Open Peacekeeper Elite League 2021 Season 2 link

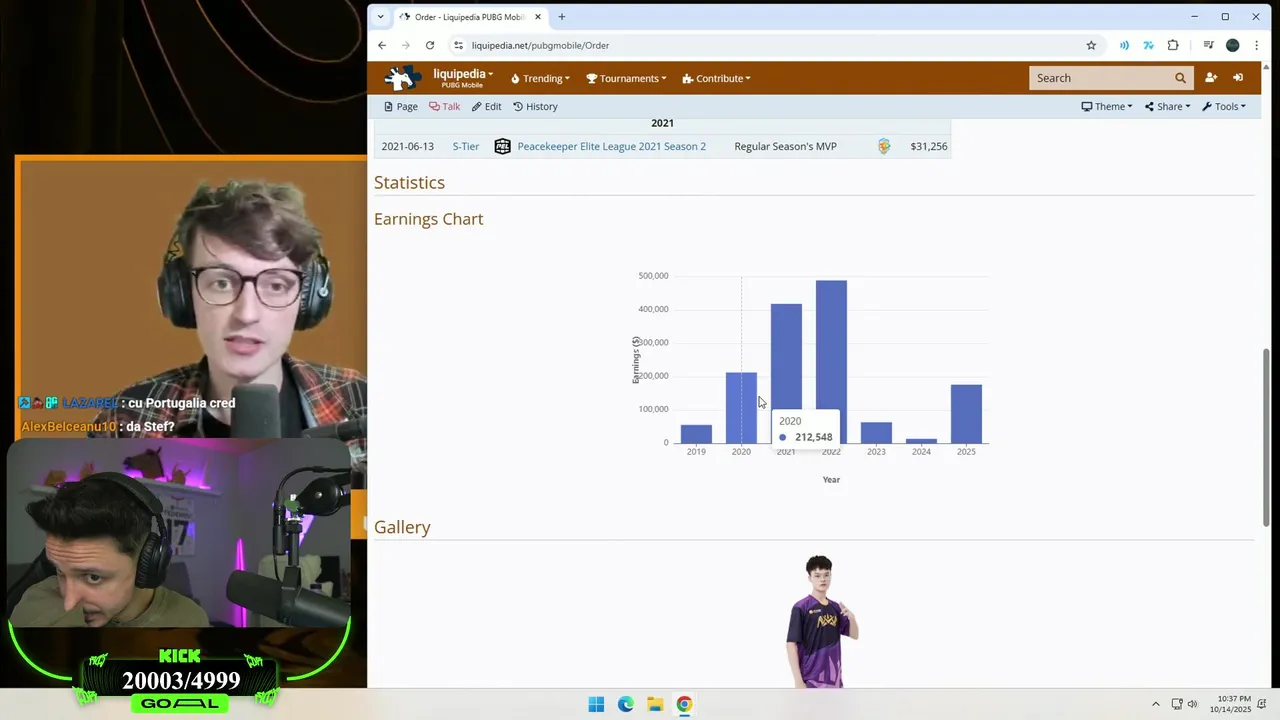(x=611, y=146)
